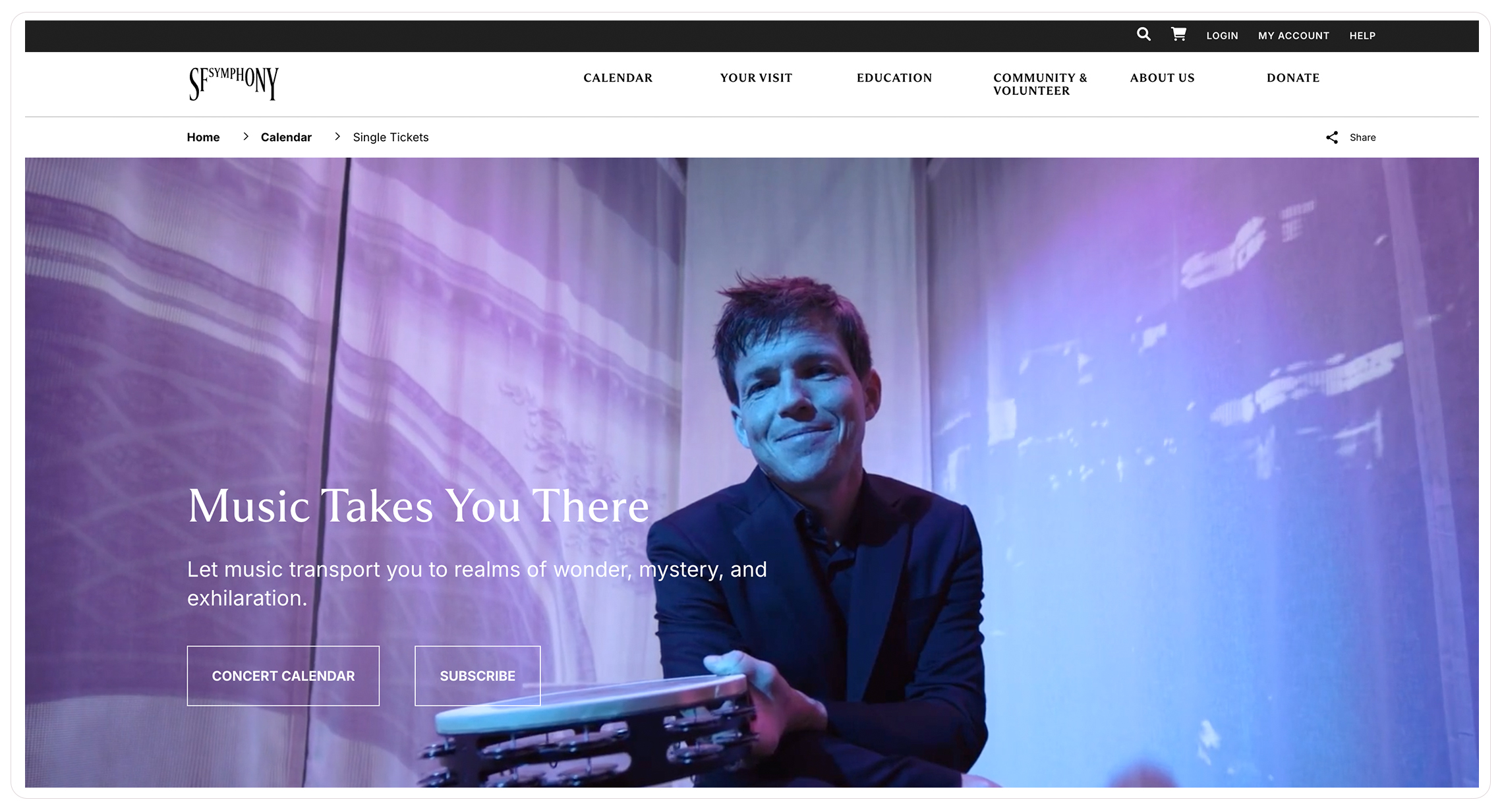1502x812 pixels.
Task: View the shopping cart icon
Action: point(1178,34)
